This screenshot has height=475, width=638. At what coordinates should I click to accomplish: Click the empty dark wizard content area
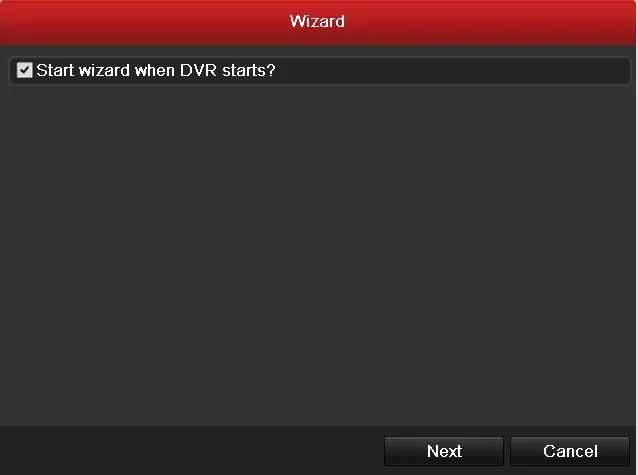point(319,254)
